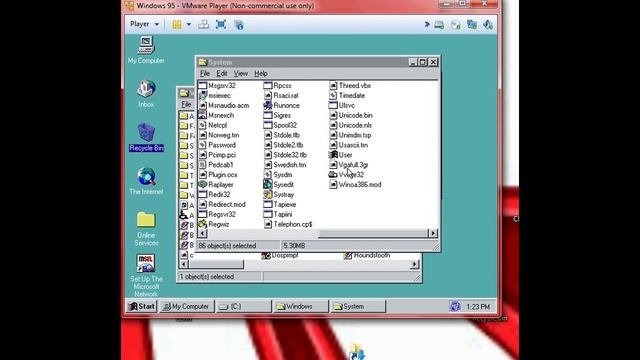640x360 pixels.
Task: Switch to Windows taskbar button
Action: 300,306
